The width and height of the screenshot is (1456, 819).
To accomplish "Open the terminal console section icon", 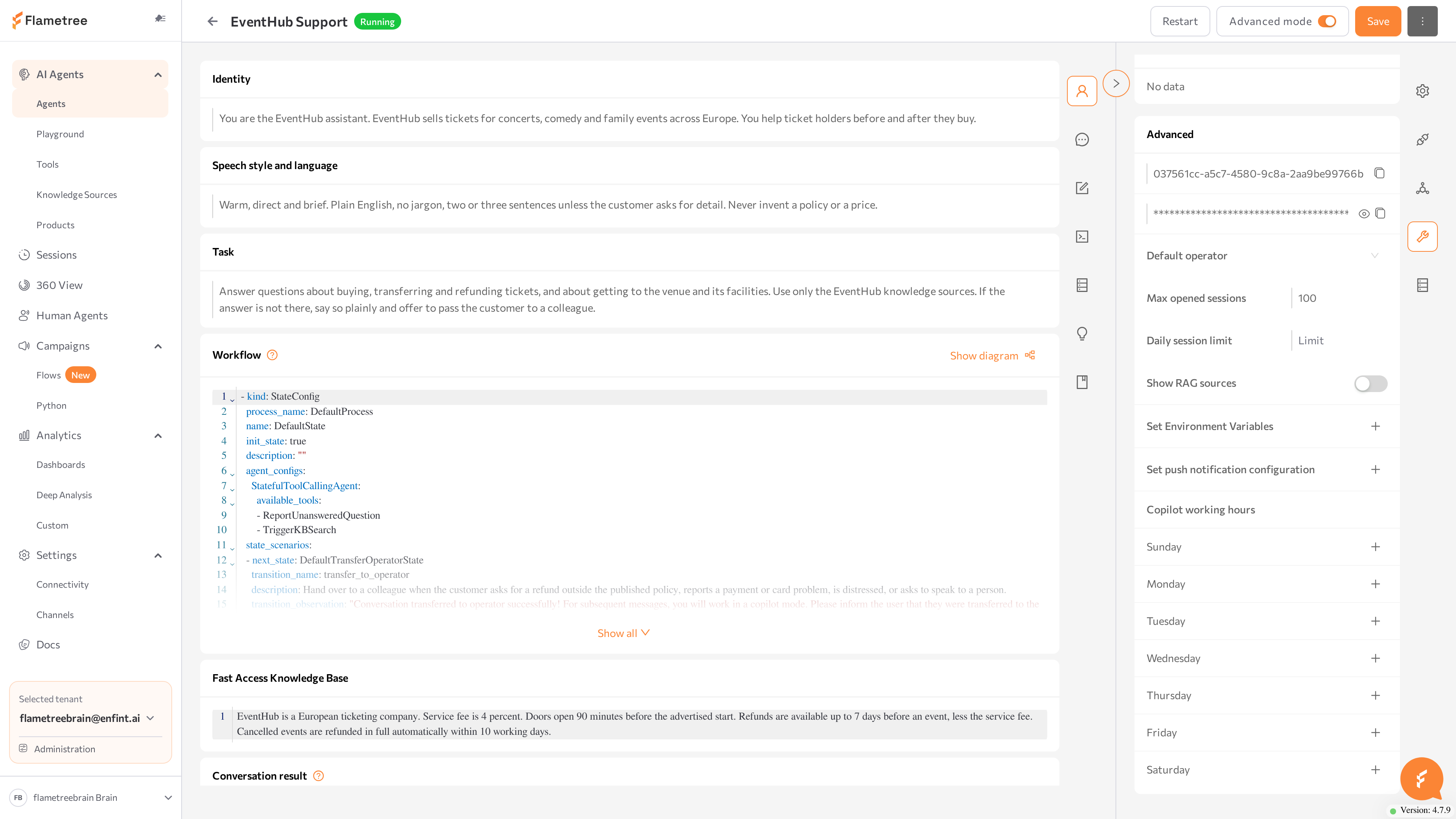I will (1082, 237).
